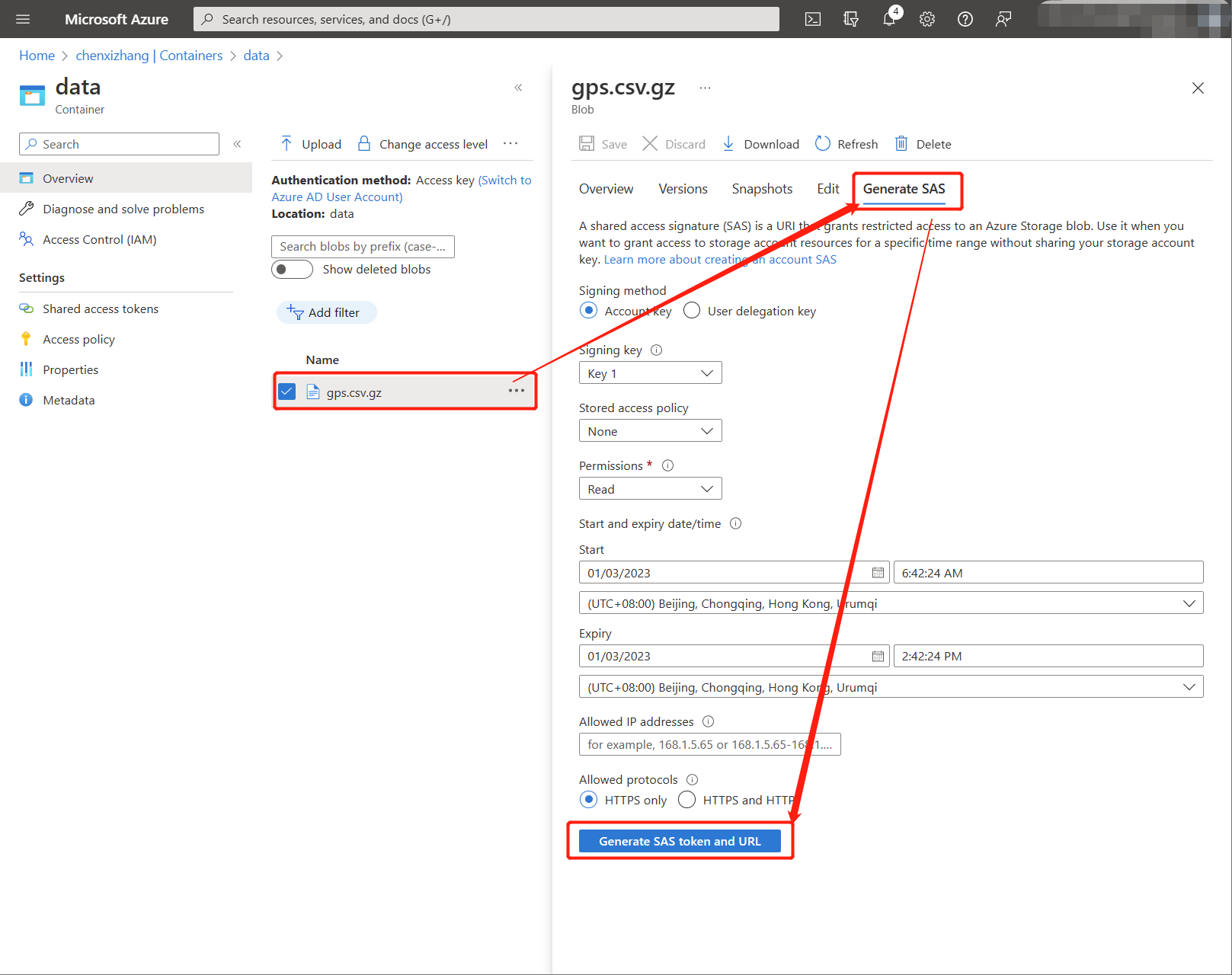The width and height of the screenshot is (1232, 975).
Task: Show Permissions info tooltip
Action: pos(667,465)
